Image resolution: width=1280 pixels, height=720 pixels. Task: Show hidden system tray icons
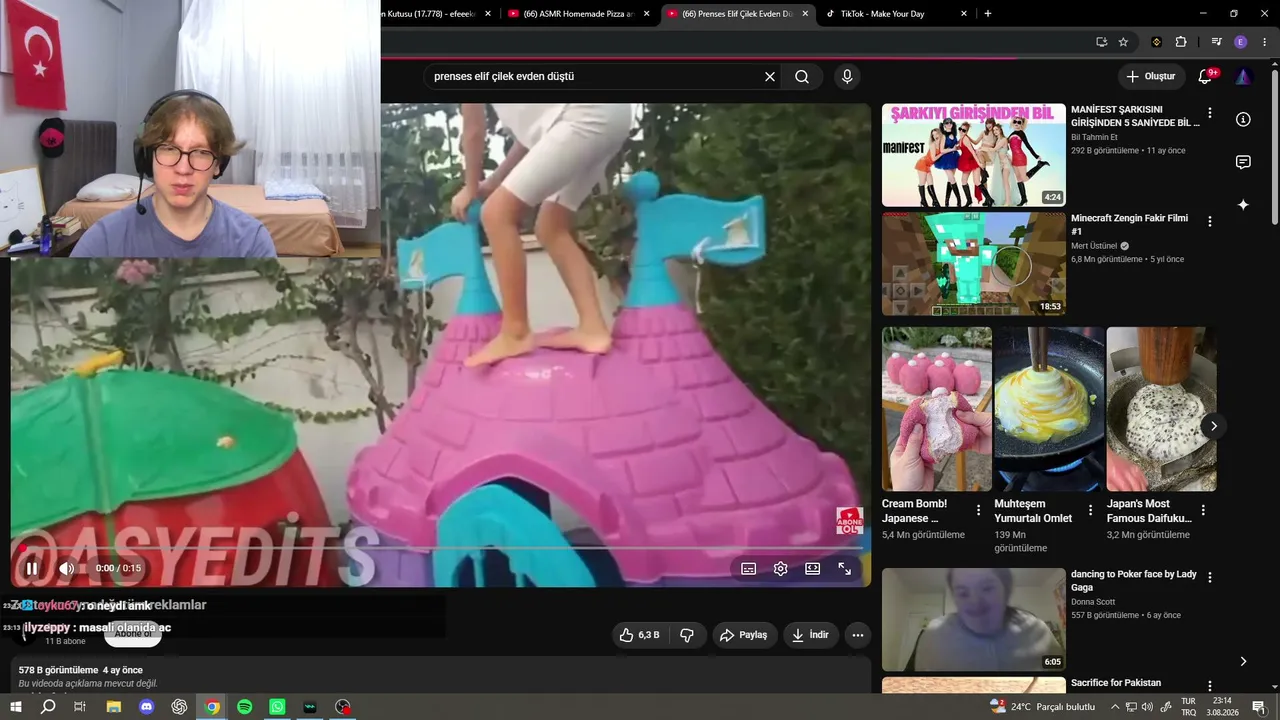[1115, 707]
